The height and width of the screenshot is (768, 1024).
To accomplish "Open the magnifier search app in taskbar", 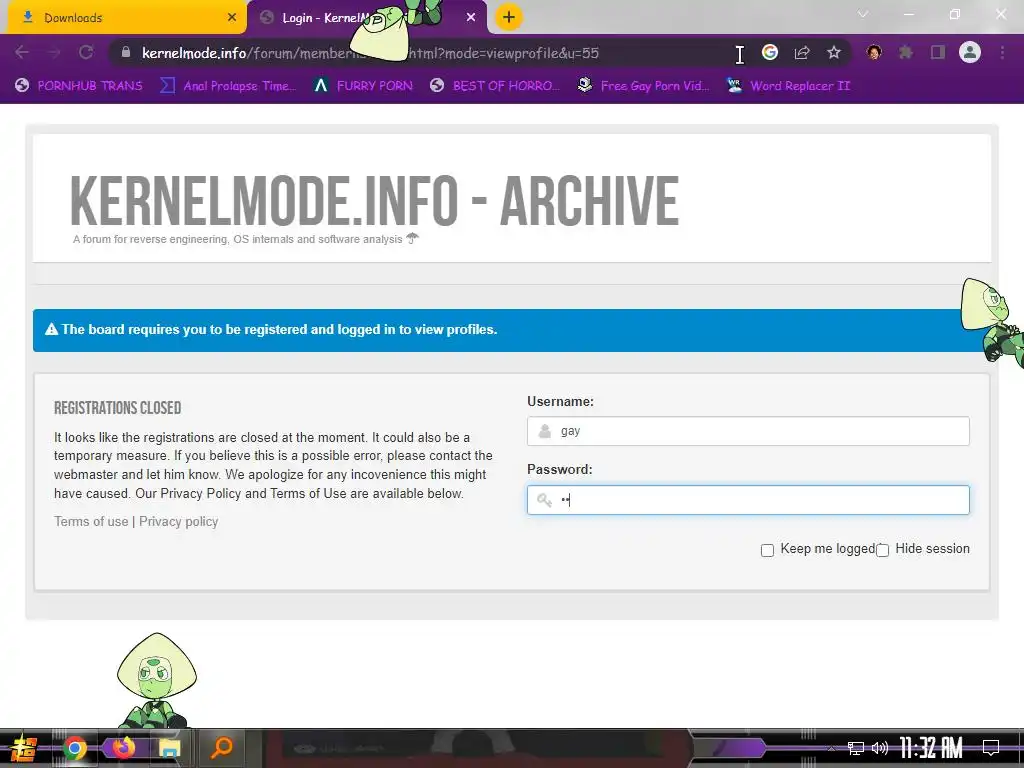I will pos(221,748).
